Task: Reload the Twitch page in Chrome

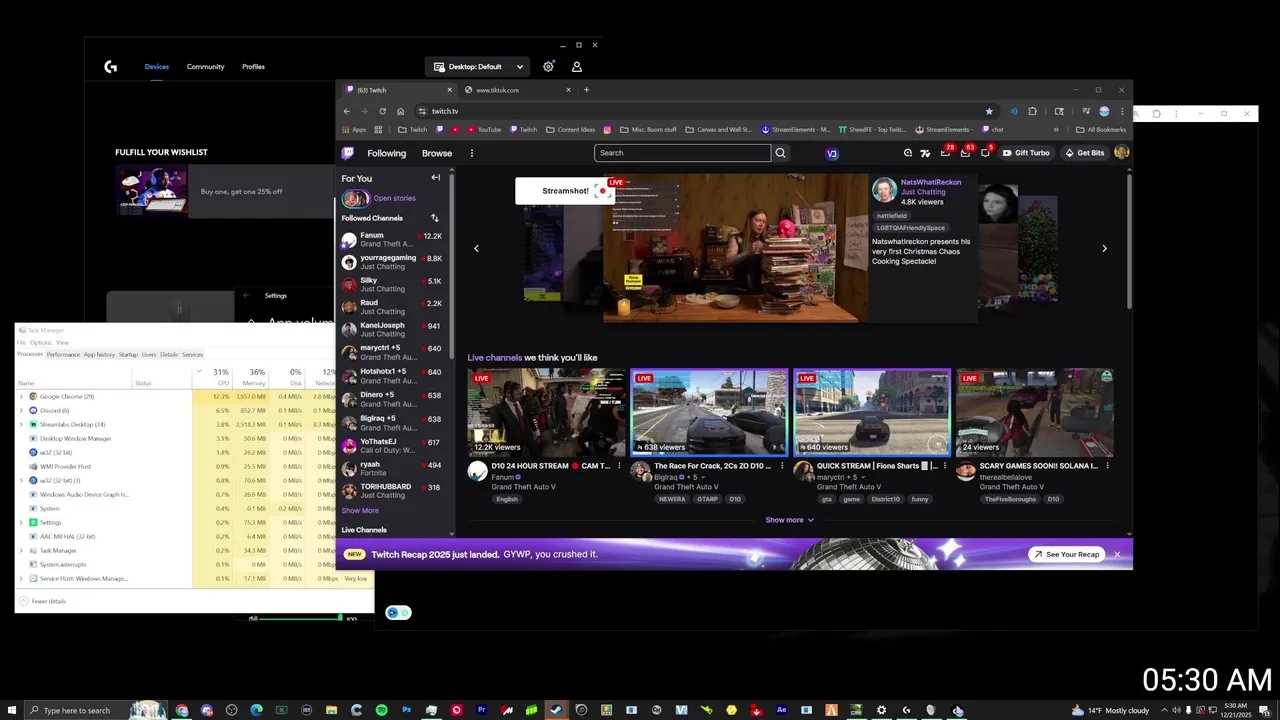Action: [x=382, y=111]
